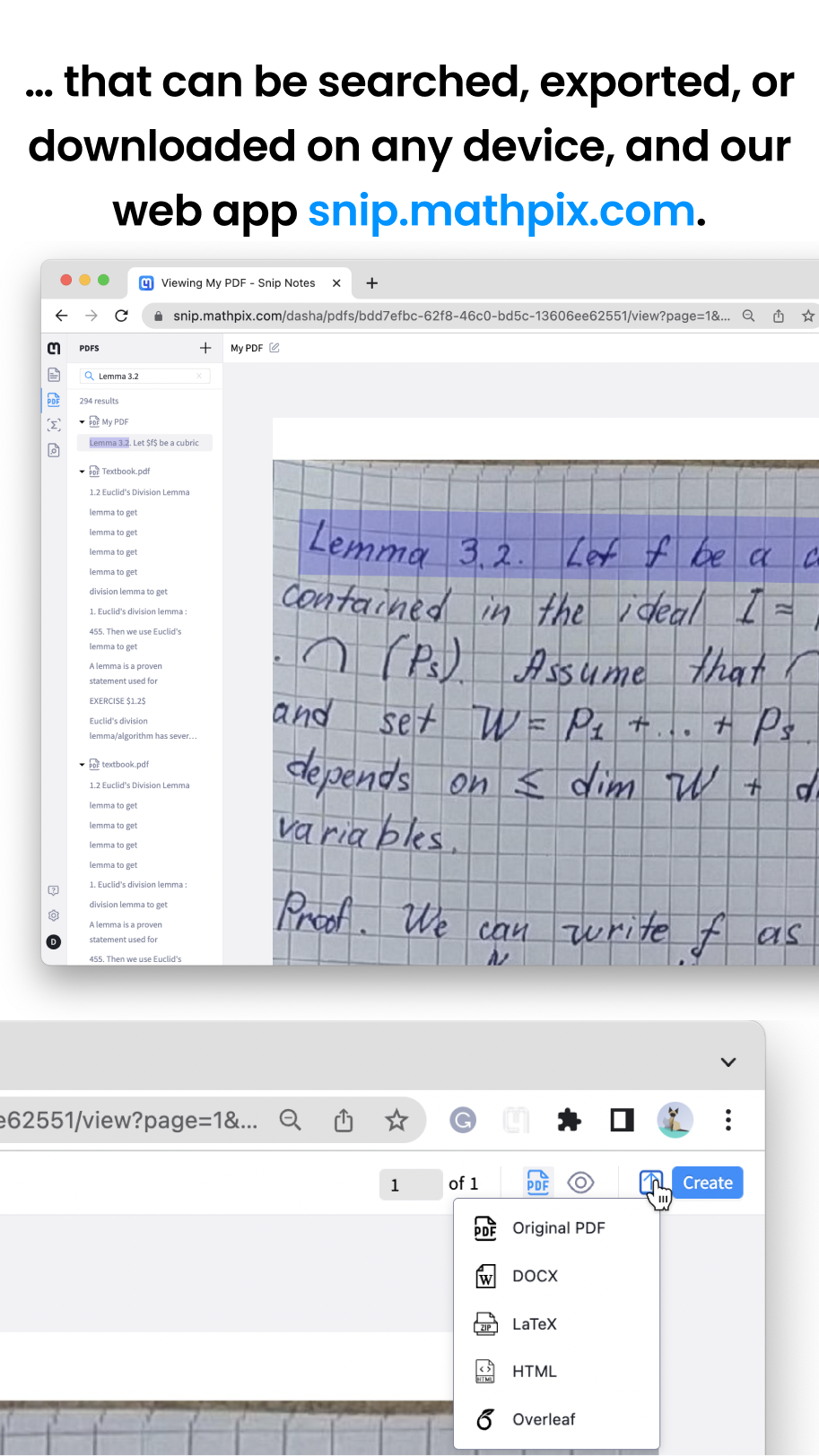Screen dimensions: 819x1456
Task: Click the page number field showing 1
Action: pos(411,1184)
